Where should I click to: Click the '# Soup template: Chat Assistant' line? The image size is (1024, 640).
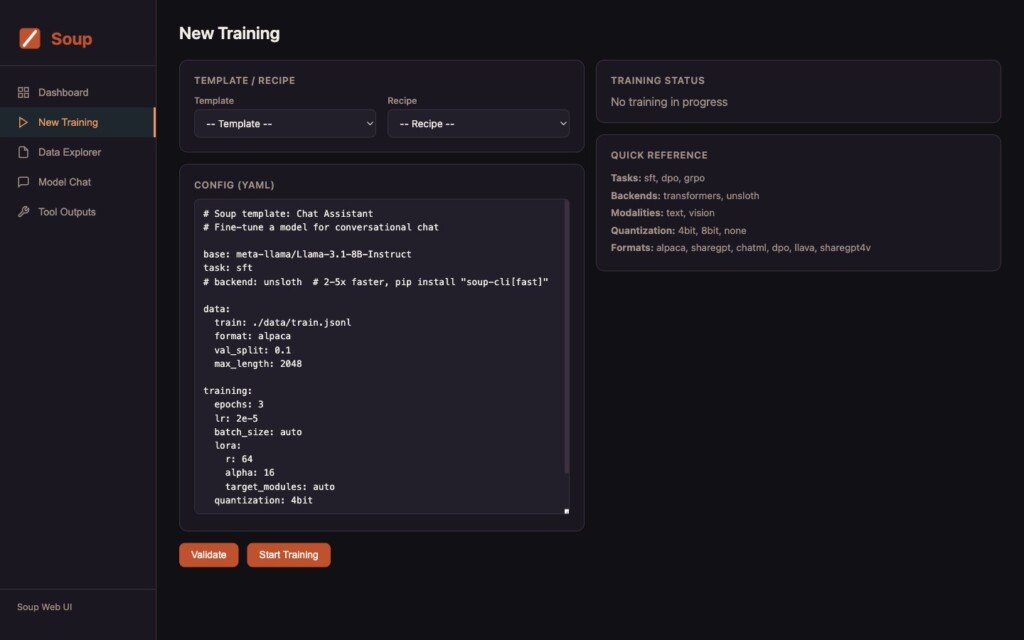click(288, 214)
